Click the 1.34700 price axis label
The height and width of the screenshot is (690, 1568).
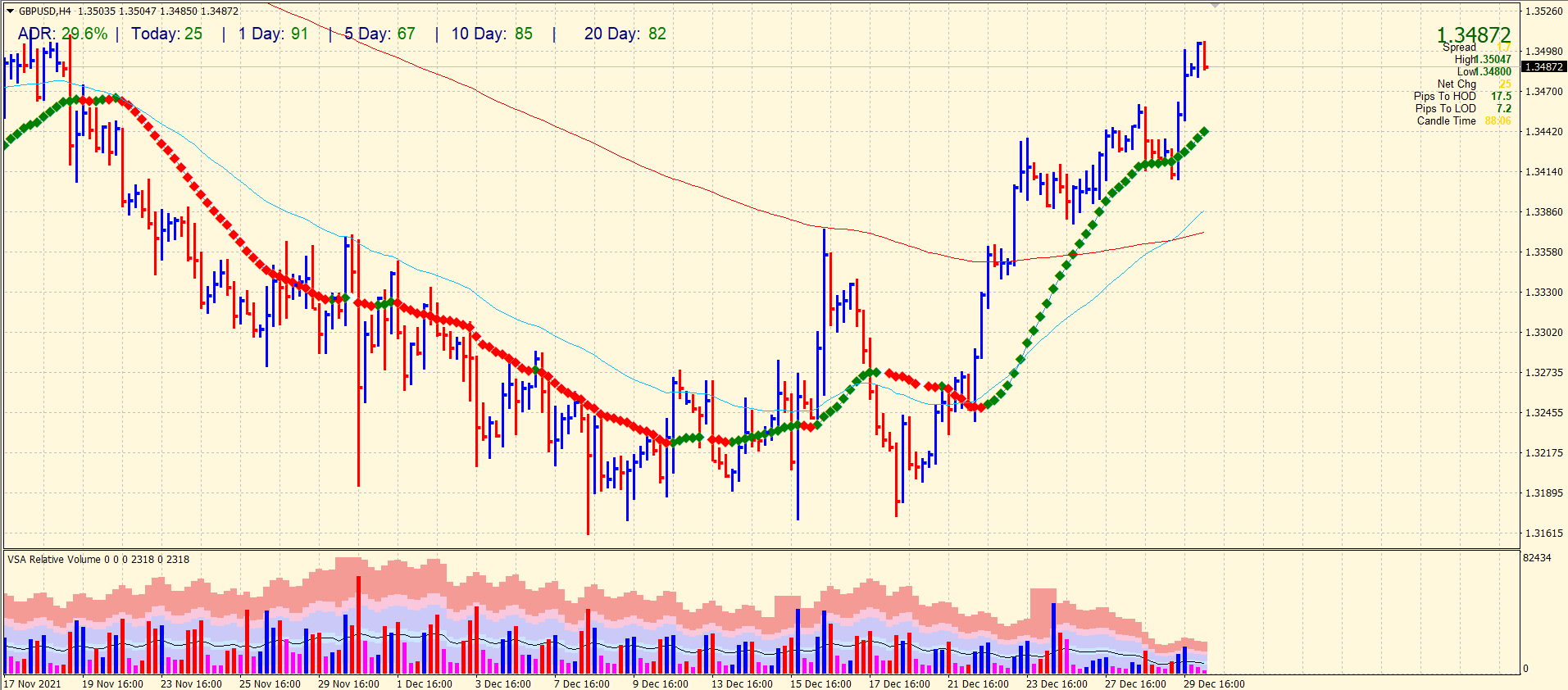1544,92
